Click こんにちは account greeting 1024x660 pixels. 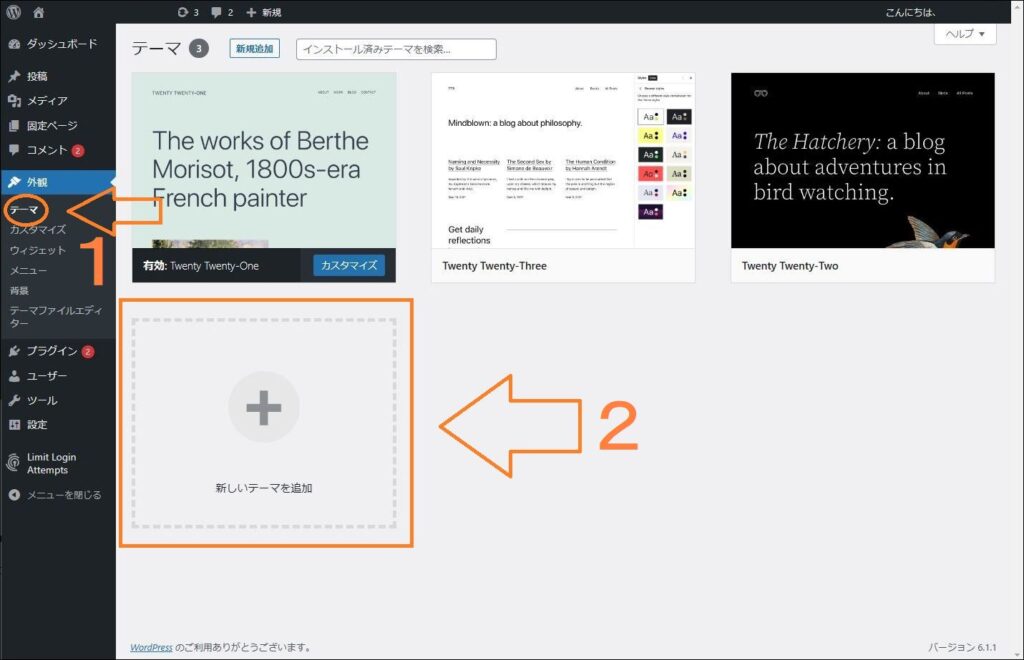pos(911,12)
